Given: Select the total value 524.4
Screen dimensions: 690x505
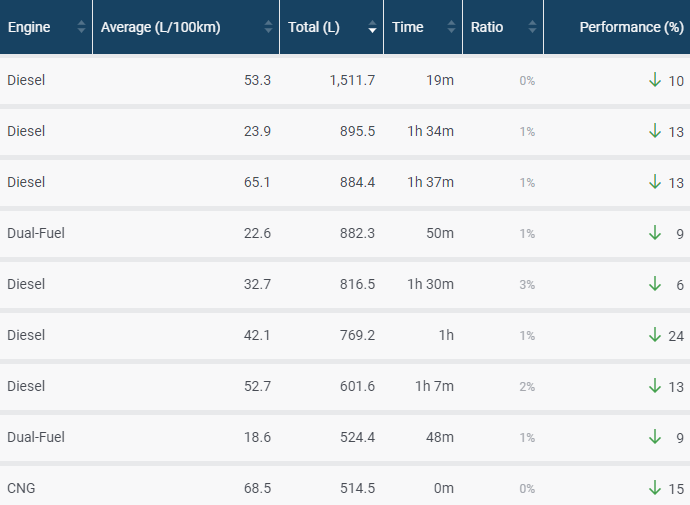Looking at the screenshot, I should tap(357, 437).
